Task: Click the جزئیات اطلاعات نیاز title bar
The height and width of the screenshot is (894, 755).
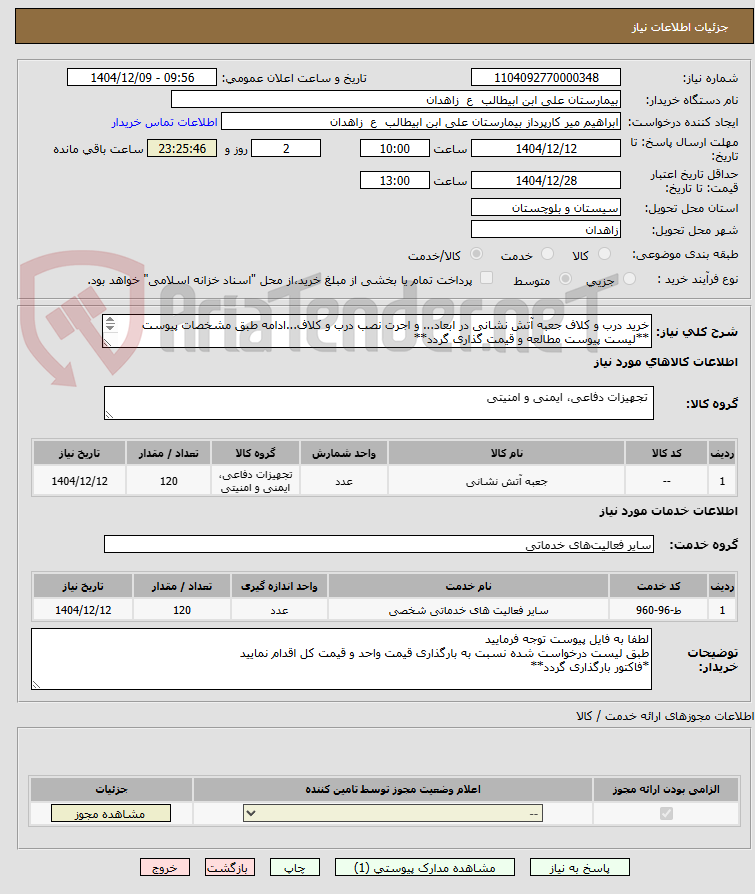Action: [384, 26]
